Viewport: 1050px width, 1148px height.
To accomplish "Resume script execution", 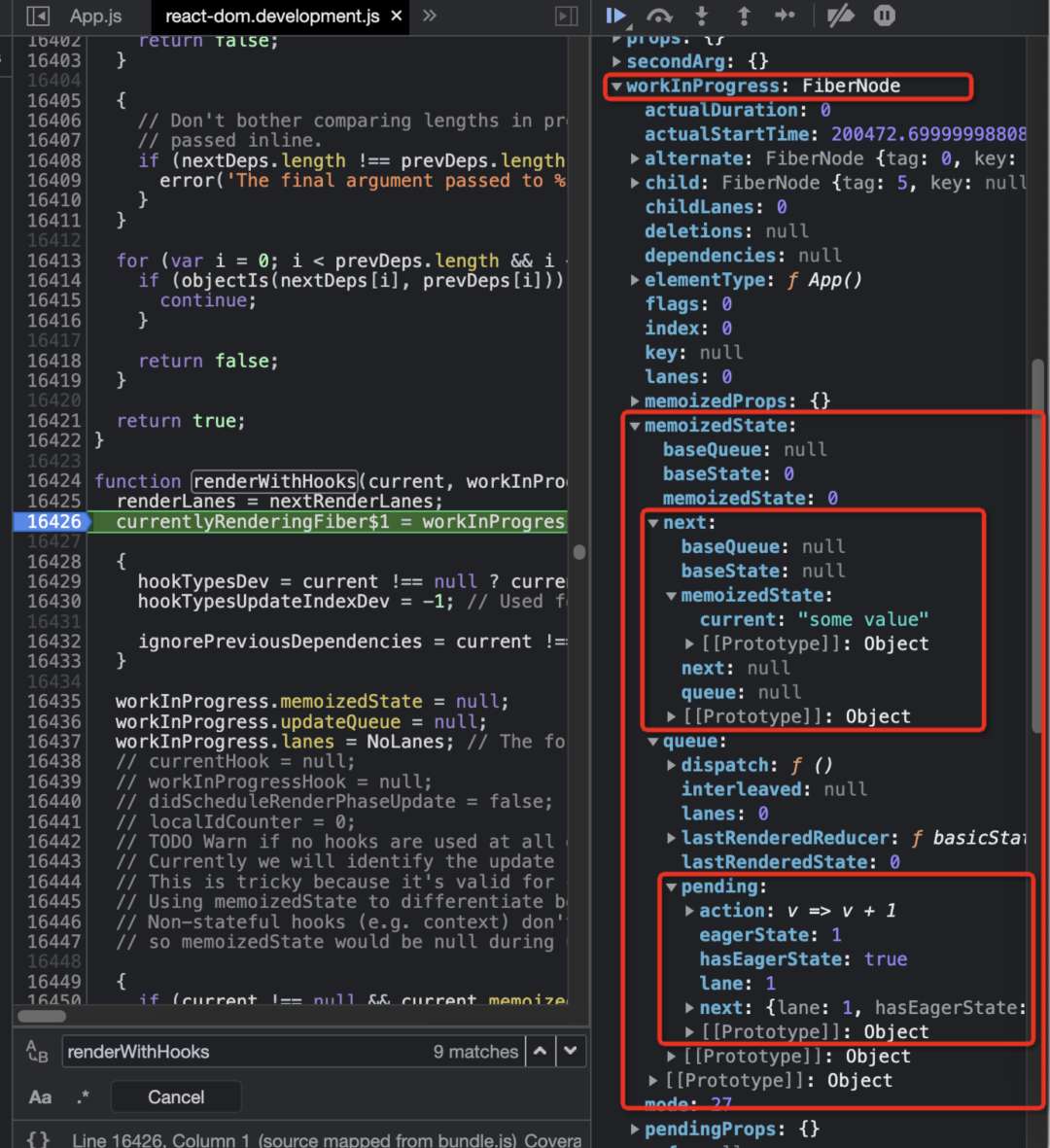I will (x=615, y=16).
